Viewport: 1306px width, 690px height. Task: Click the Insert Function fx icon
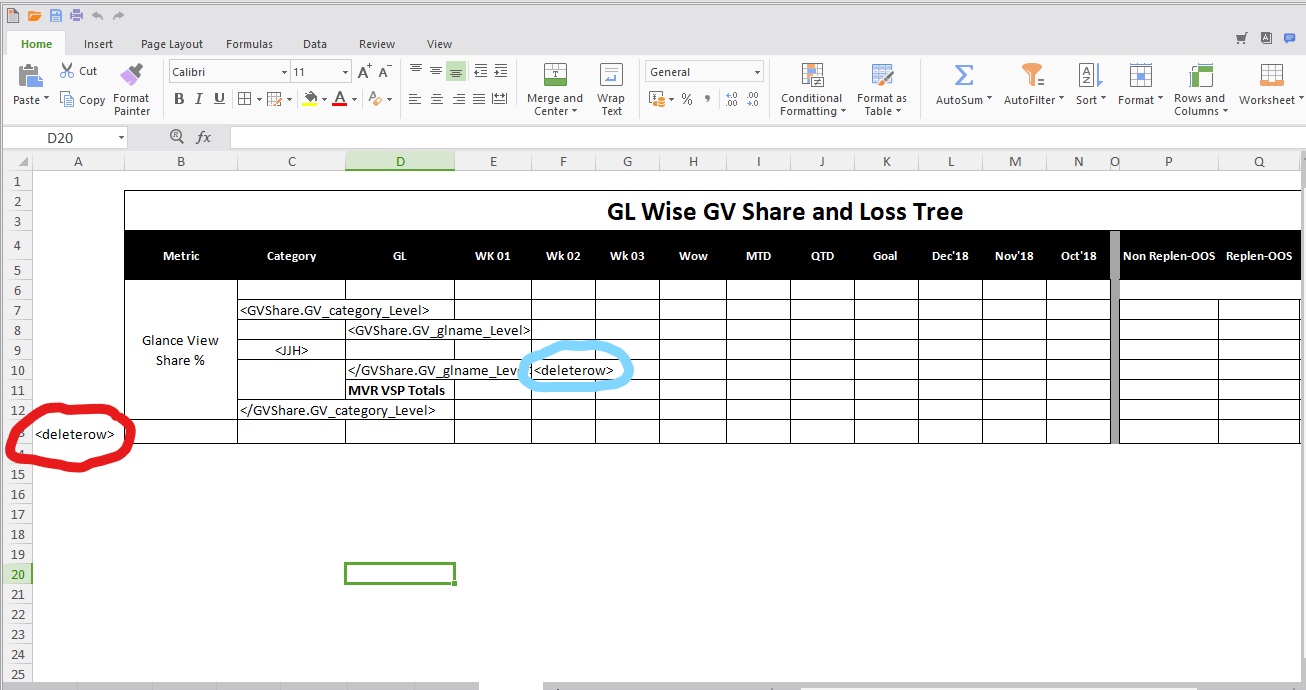(203, 137)
